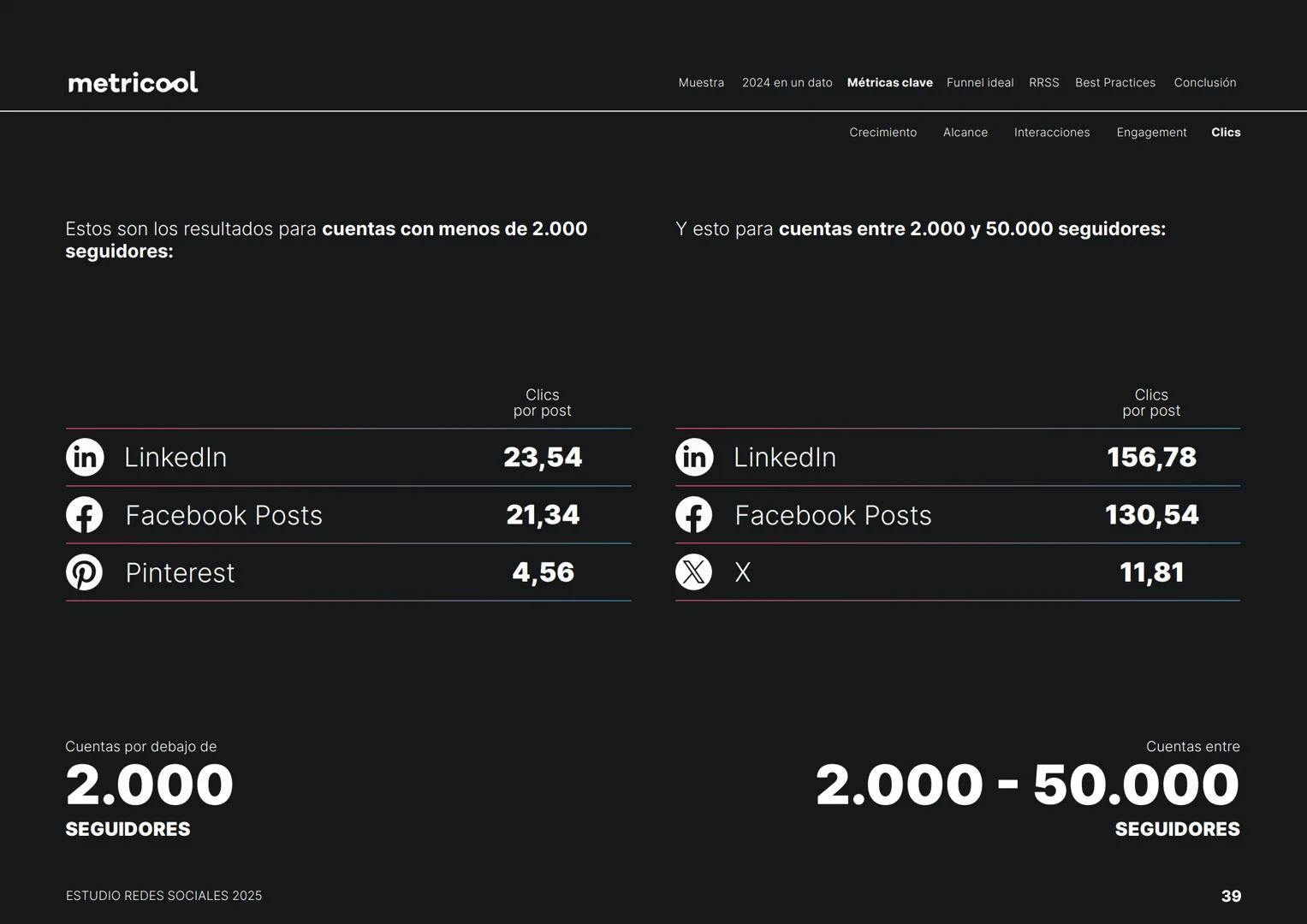Jump to the RRSS section
This screenshot has height=924, width=1307.
(1043, 83)
